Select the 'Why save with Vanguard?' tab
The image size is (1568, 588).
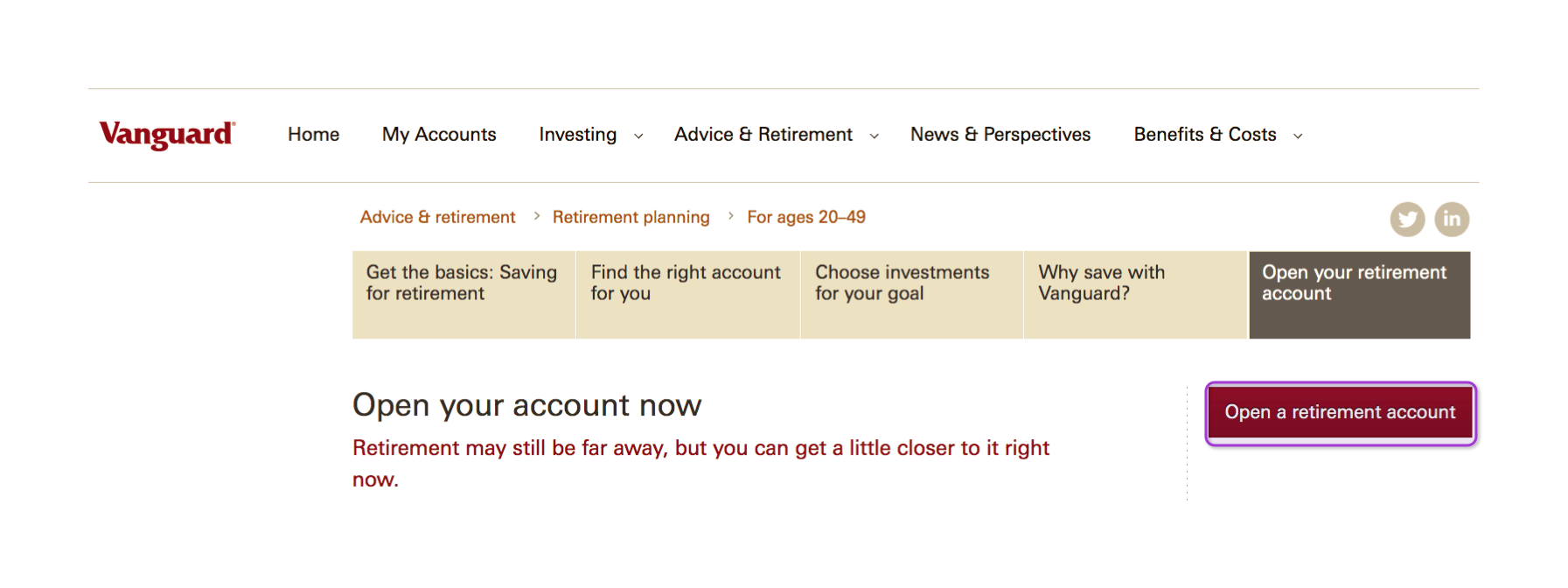tap(1133, 293)
